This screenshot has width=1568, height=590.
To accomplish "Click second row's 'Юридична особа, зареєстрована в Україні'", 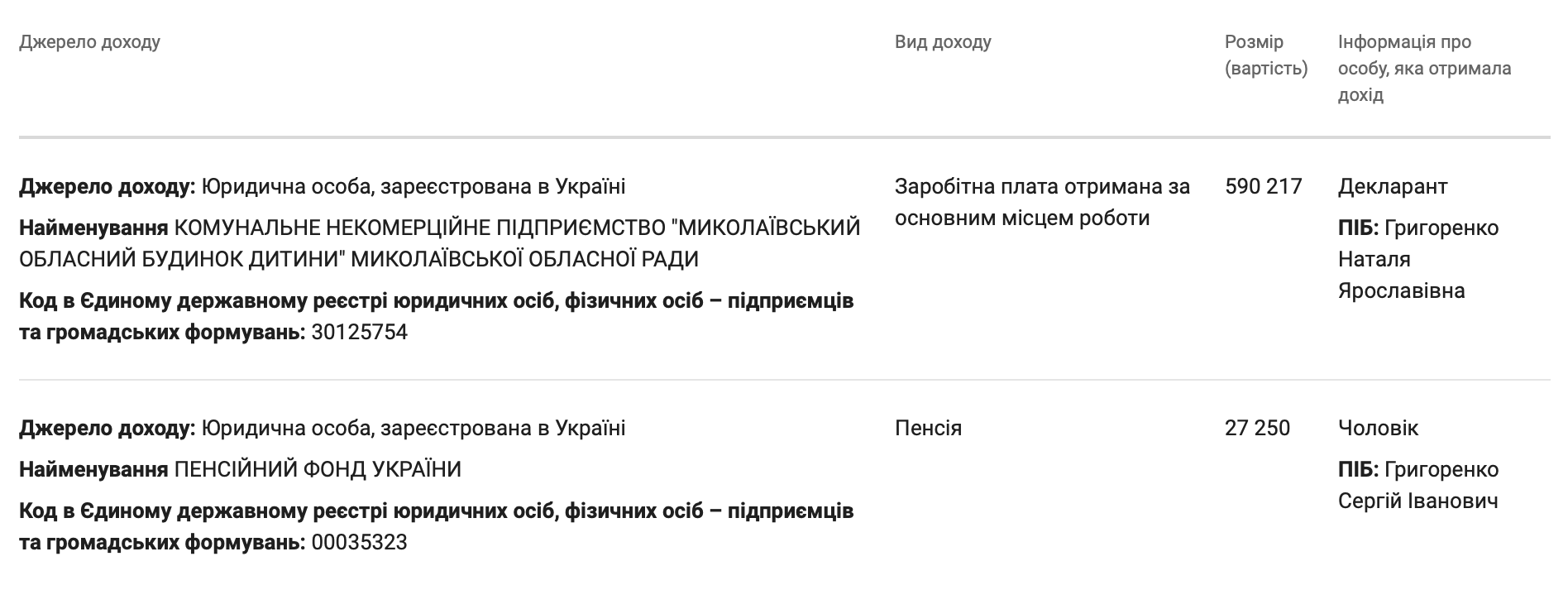I will pos(414,429).
